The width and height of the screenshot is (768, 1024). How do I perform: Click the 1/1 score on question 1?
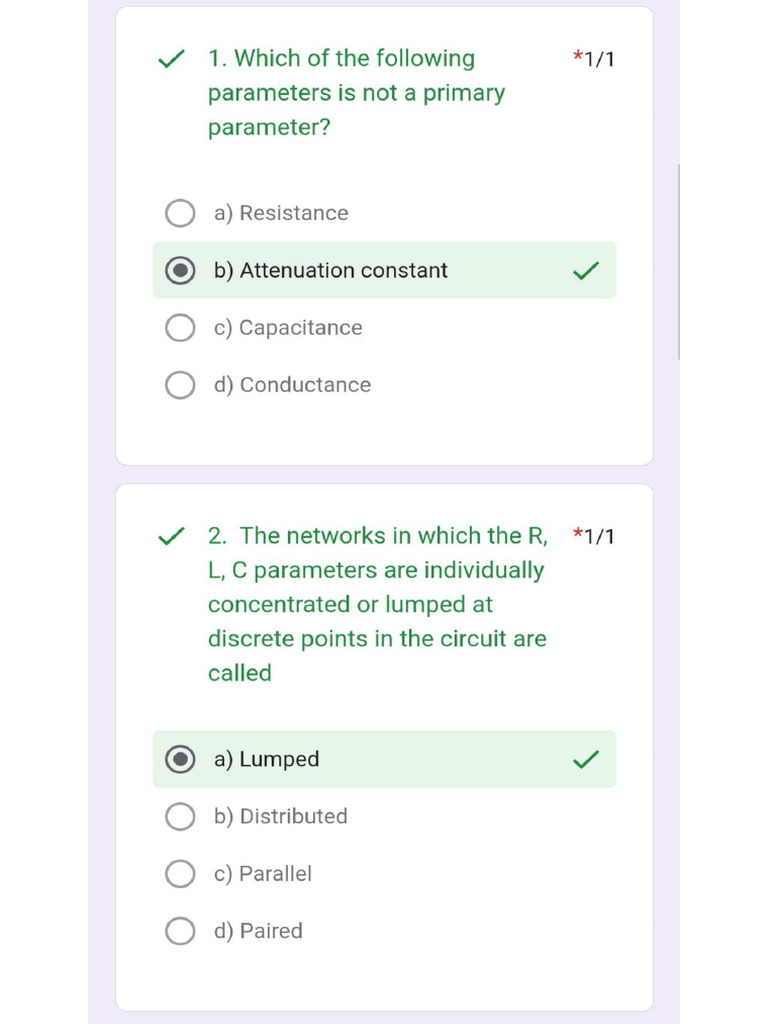click(x=596, y=60)
